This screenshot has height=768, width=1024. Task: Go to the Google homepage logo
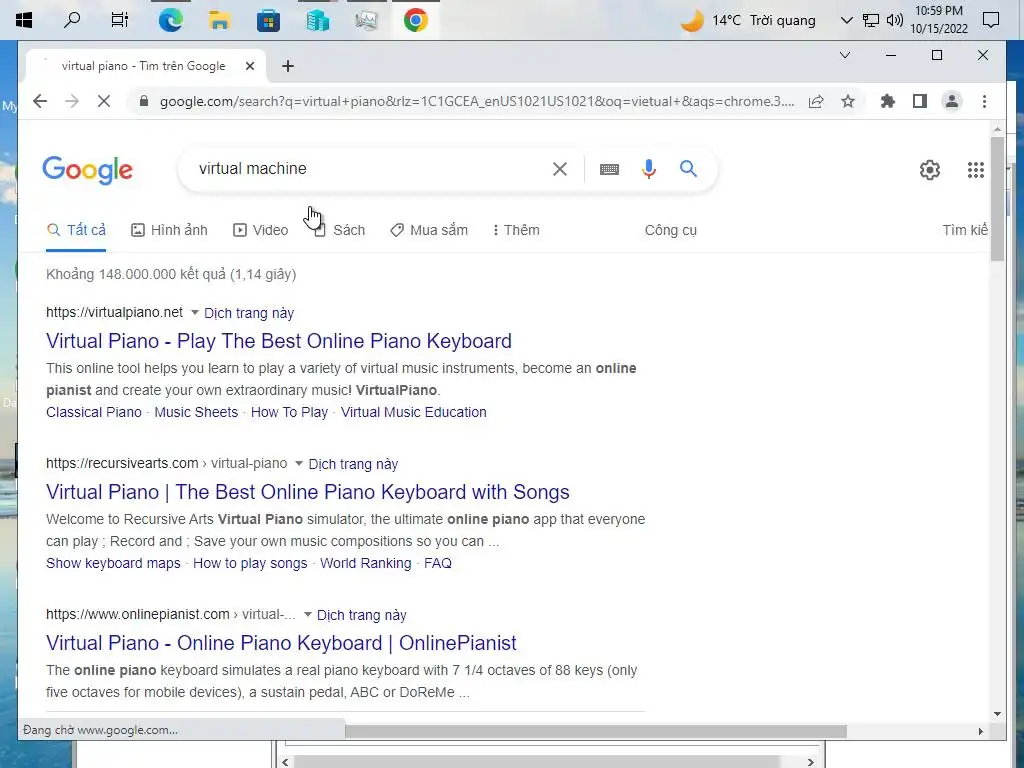(88, 170)
